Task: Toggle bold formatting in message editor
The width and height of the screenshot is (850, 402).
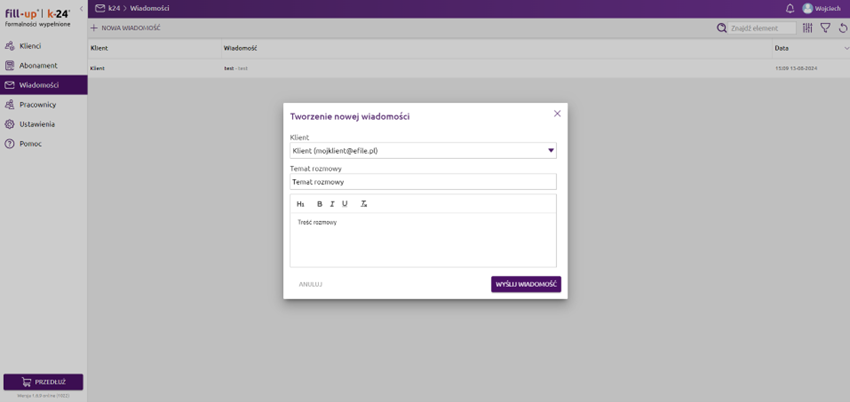Action: pos(320,204)
